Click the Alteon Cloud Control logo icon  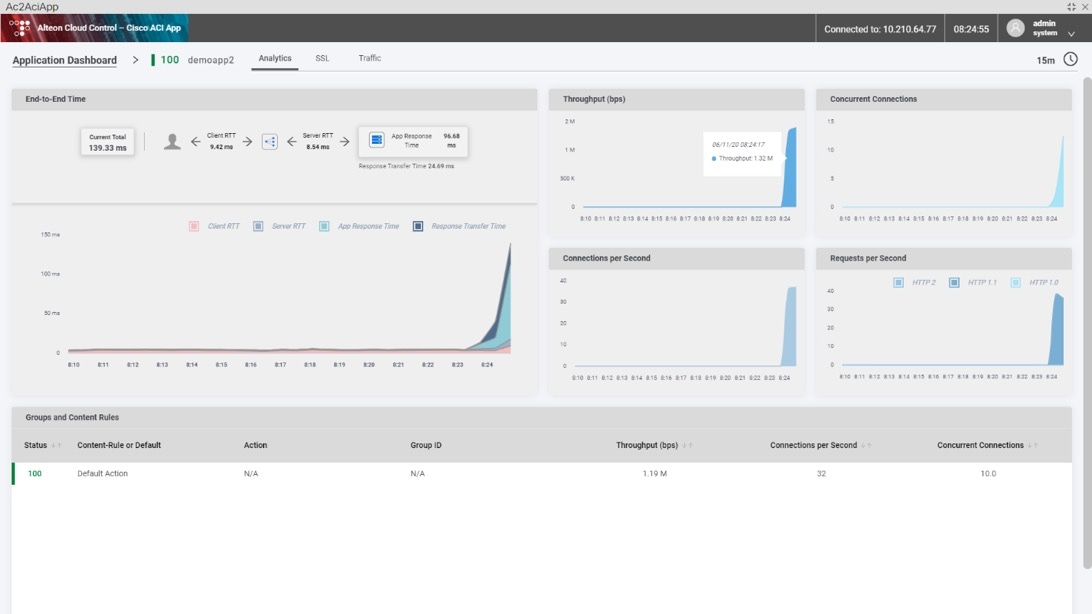coord(20,28)
